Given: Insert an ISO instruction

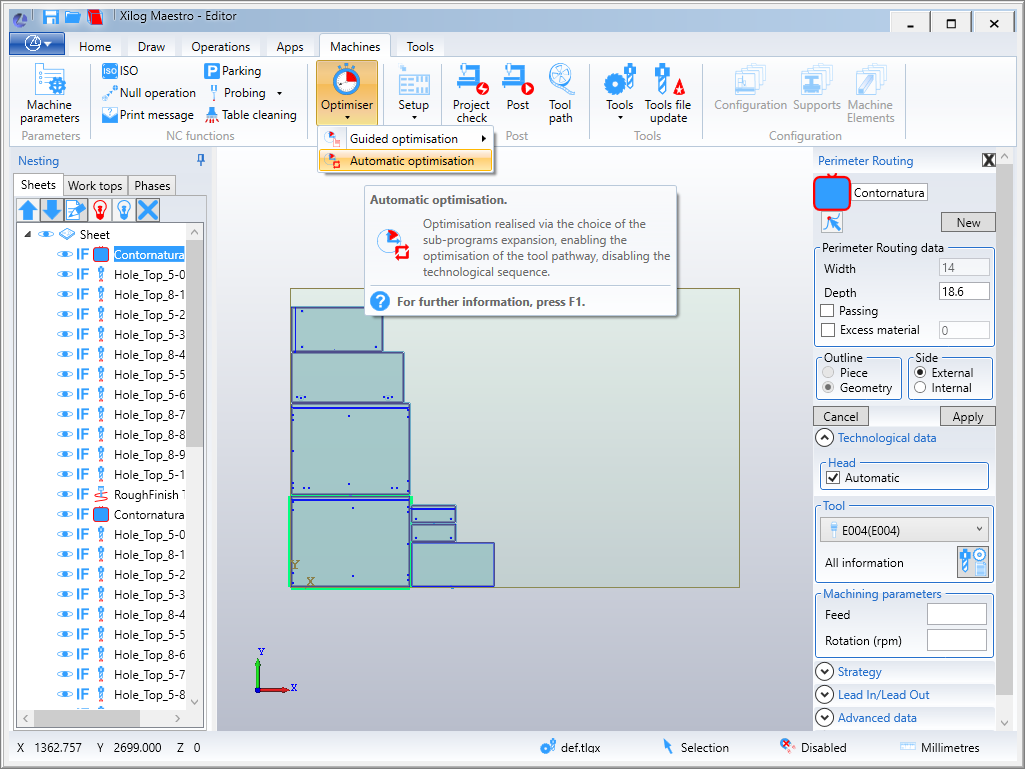Looking at the screenshot, I should pyautogui.click(x=120, y=71).
